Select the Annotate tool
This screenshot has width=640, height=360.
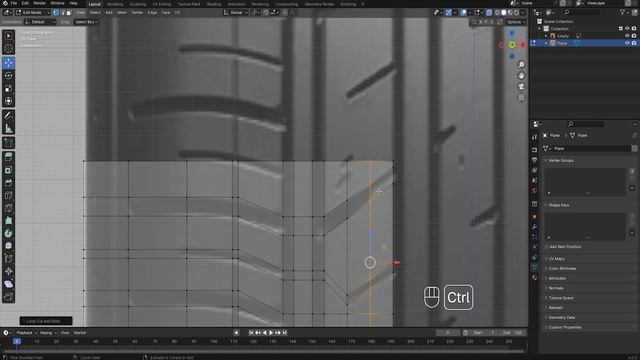point(8,116)
